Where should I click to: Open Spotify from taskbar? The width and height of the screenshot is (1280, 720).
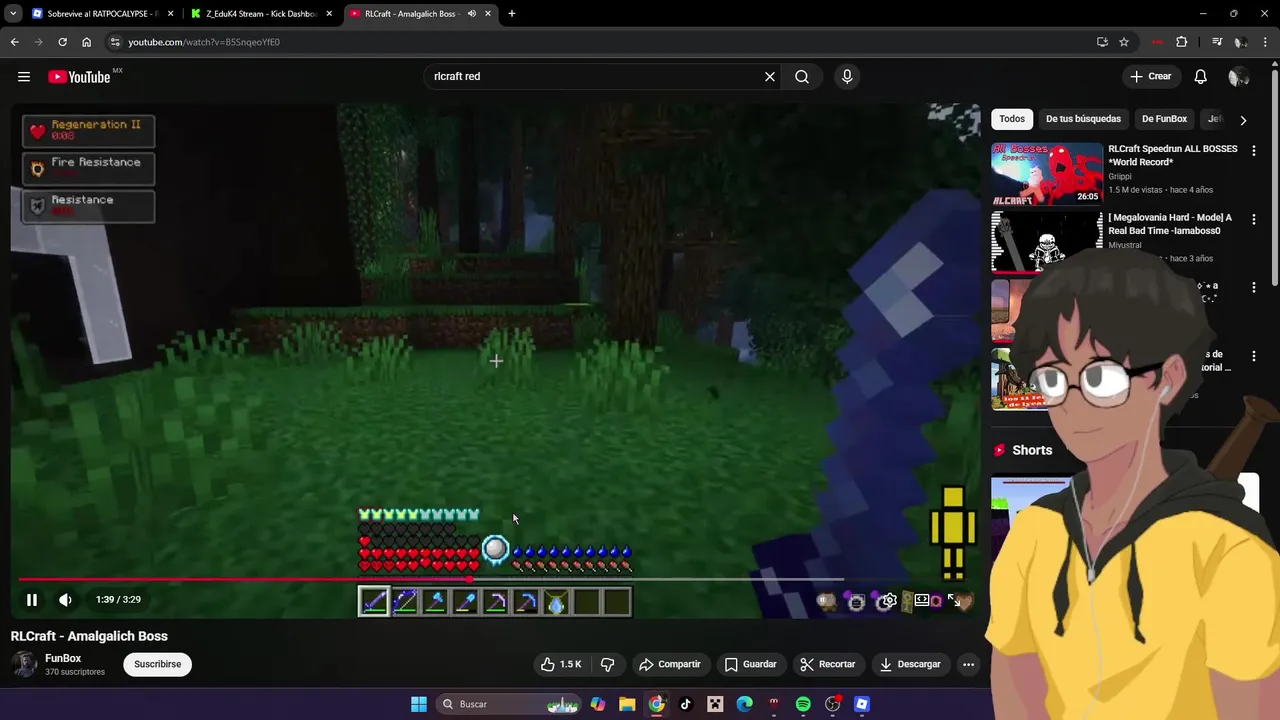pyautogui.click(x=803, y=704)
